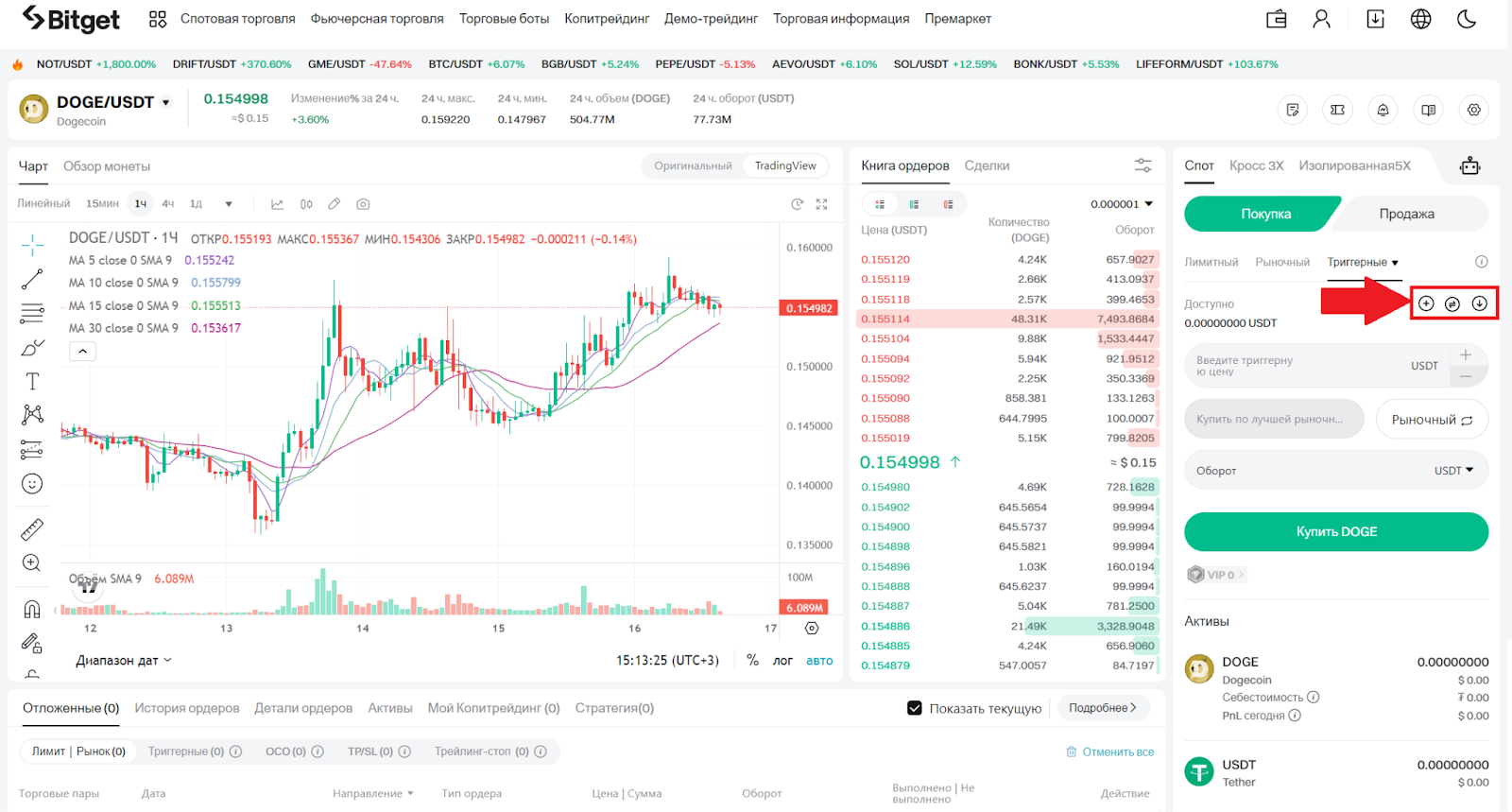
Task: Open chart indicators icon in chart toolbar
Action: (277, 204)
